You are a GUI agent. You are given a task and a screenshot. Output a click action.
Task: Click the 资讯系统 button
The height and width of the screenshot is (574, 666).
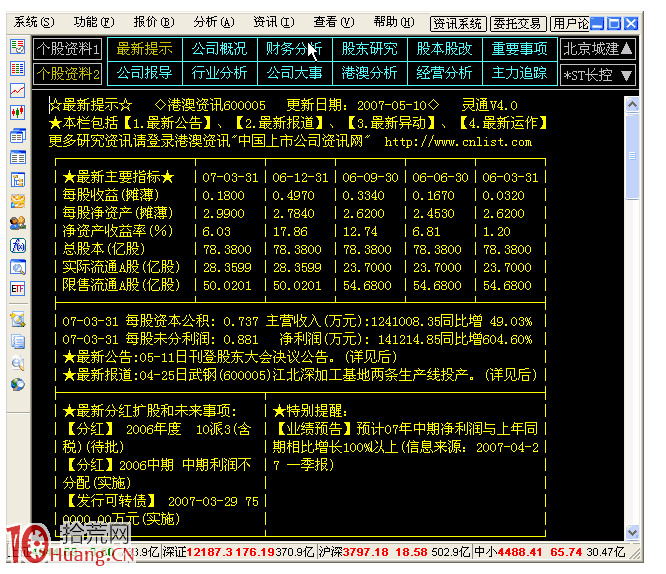(x=457, y=24)
